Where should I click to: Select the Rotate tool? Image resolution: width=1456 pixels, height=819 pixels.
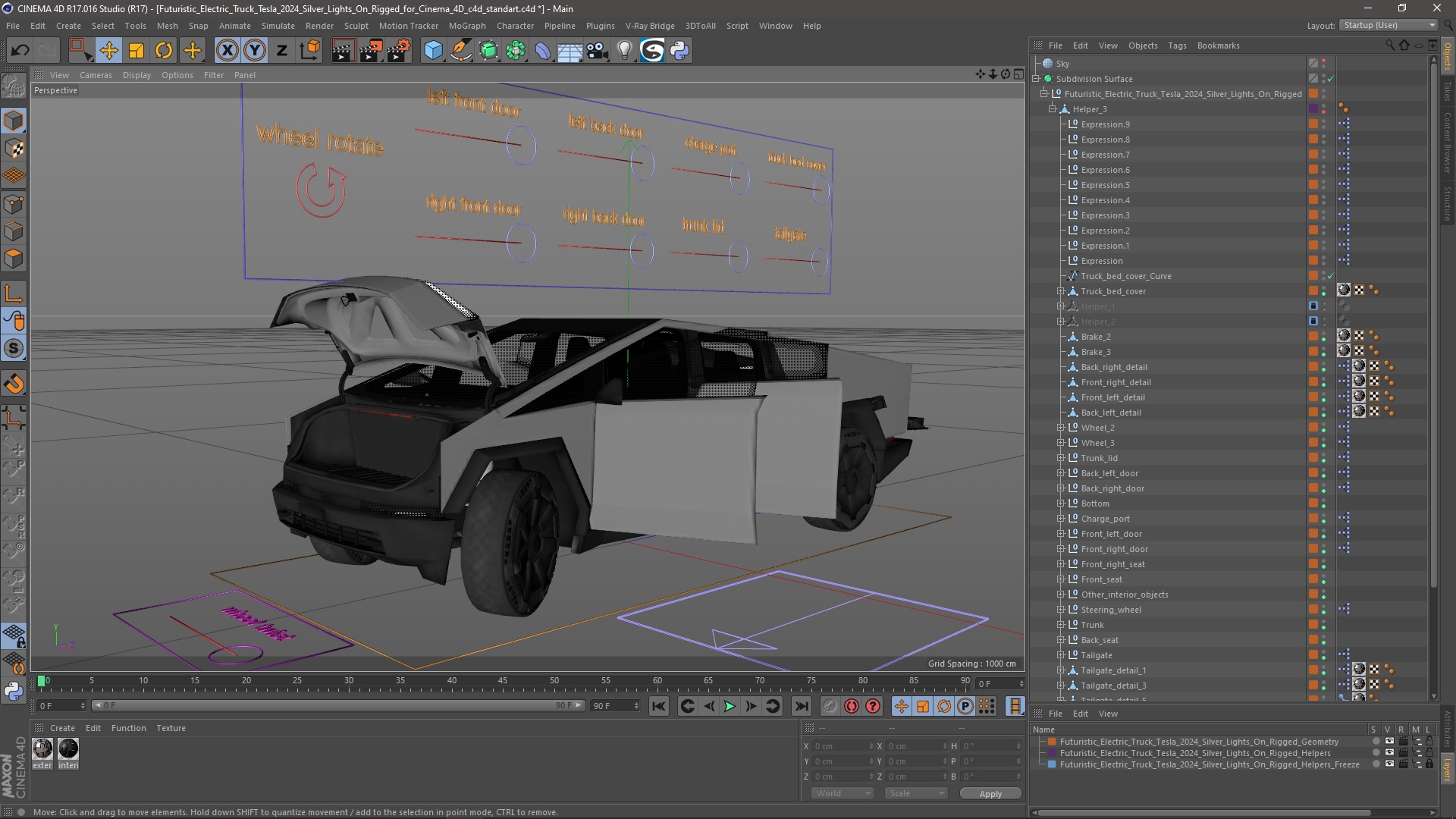pyautogui.click(x=164, y=51)
